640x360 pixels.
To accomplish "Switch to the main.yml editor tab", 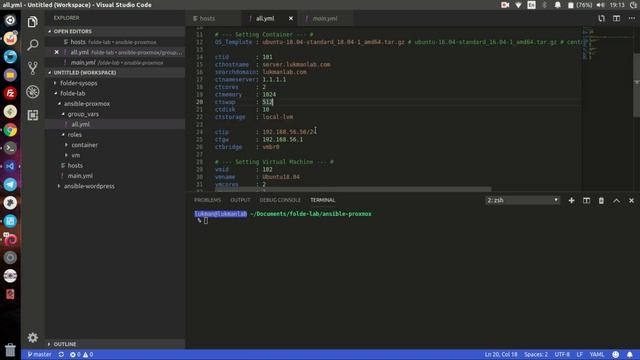I will (x=325, y=18).
